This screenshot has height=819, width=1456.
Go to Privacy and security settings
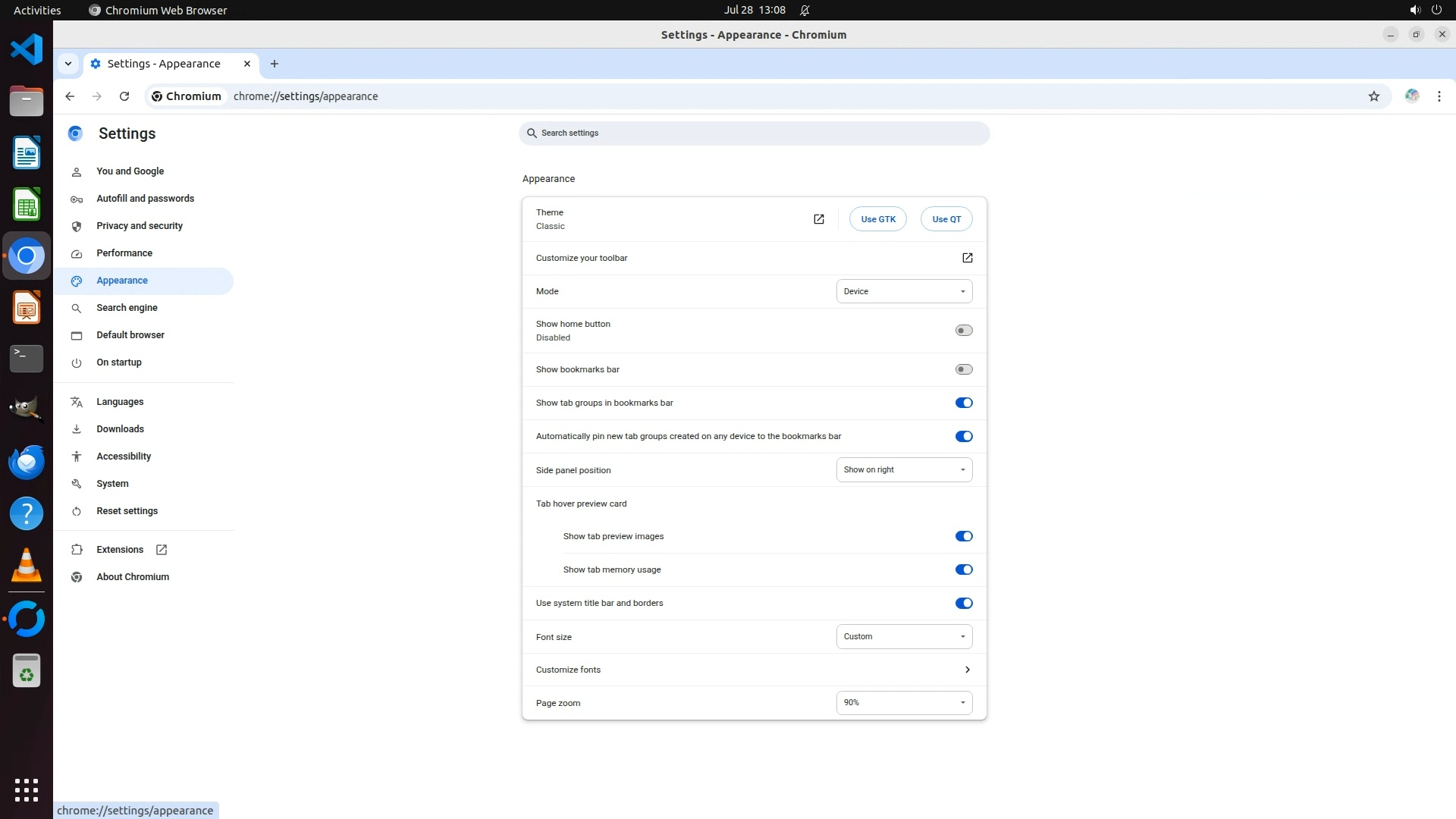[140, 226]
